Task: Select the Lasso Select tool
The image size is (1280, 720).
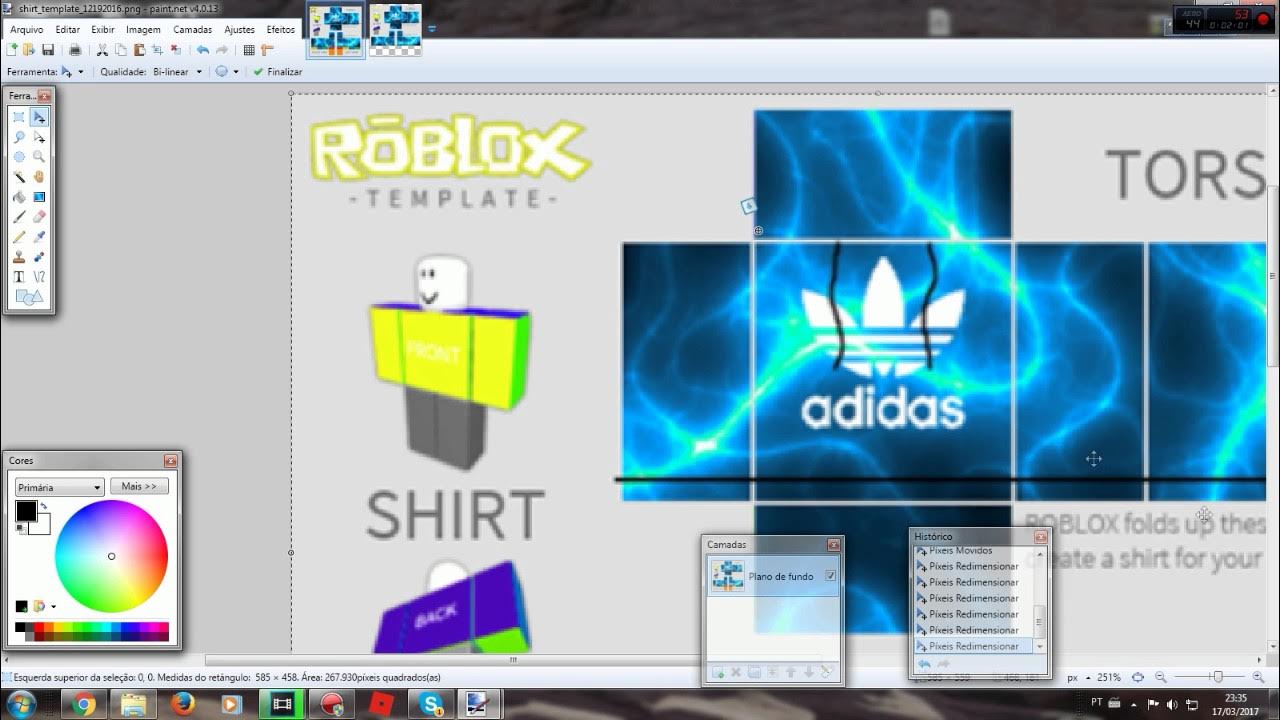Action: 19,137
